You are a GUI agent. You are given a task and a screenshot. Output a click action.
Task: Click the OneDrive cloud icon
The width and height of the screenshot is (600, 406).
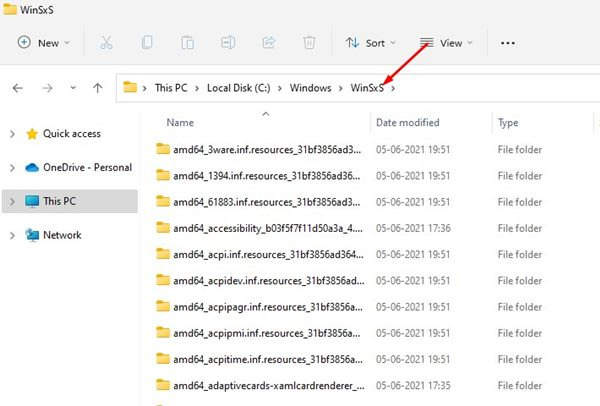32,168
